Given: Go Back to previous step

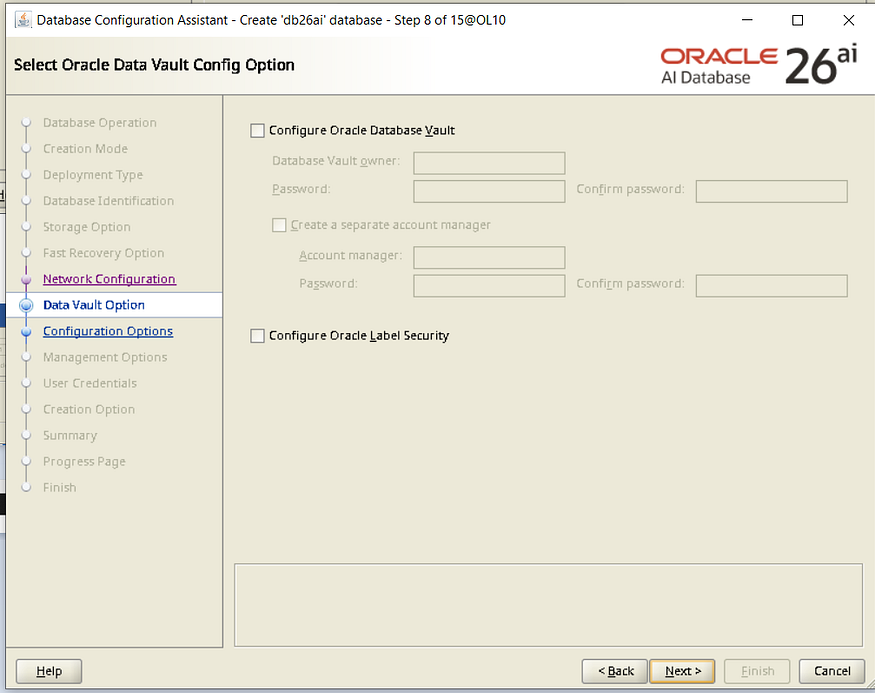Looking at the screenshot, I should [615, 671].
